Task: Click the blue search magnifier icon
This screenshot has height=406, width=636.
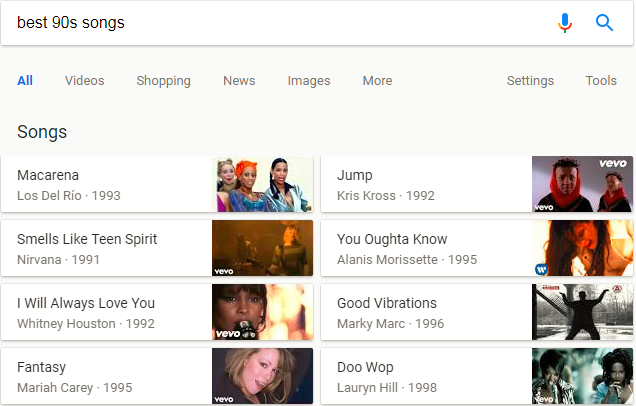Action: [x=604, y=23]
